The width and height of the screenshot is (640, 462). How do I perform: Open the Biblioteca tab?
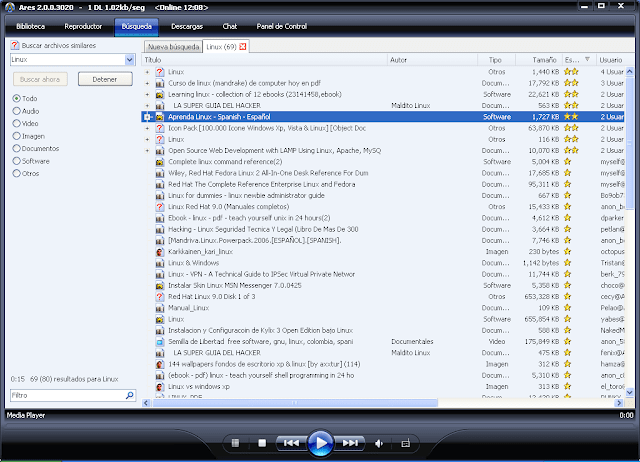[31, 27]
